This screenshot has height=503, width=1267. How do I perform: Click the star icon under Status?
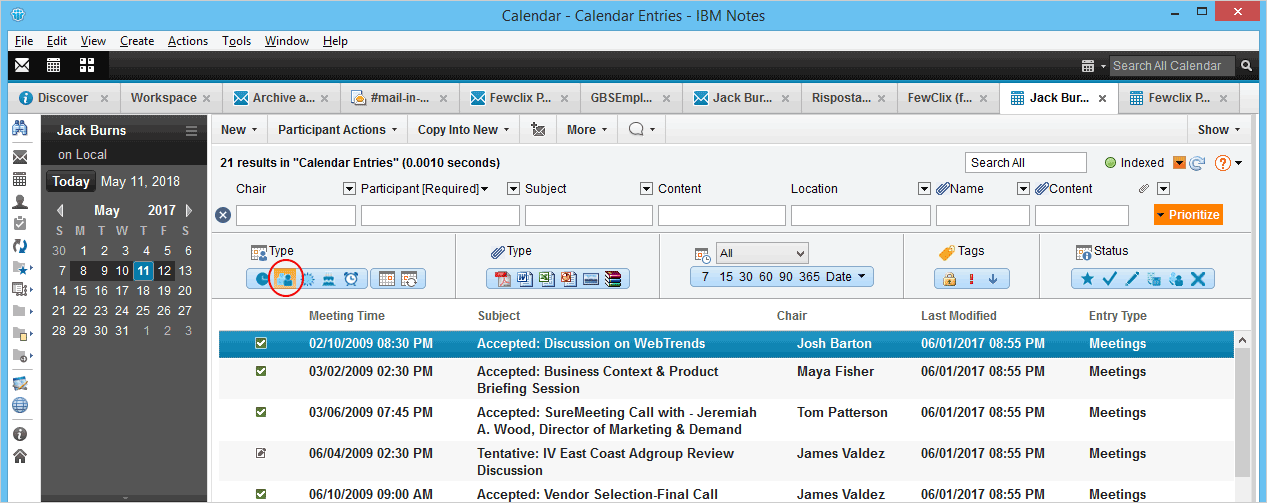tap(1086, 279)
